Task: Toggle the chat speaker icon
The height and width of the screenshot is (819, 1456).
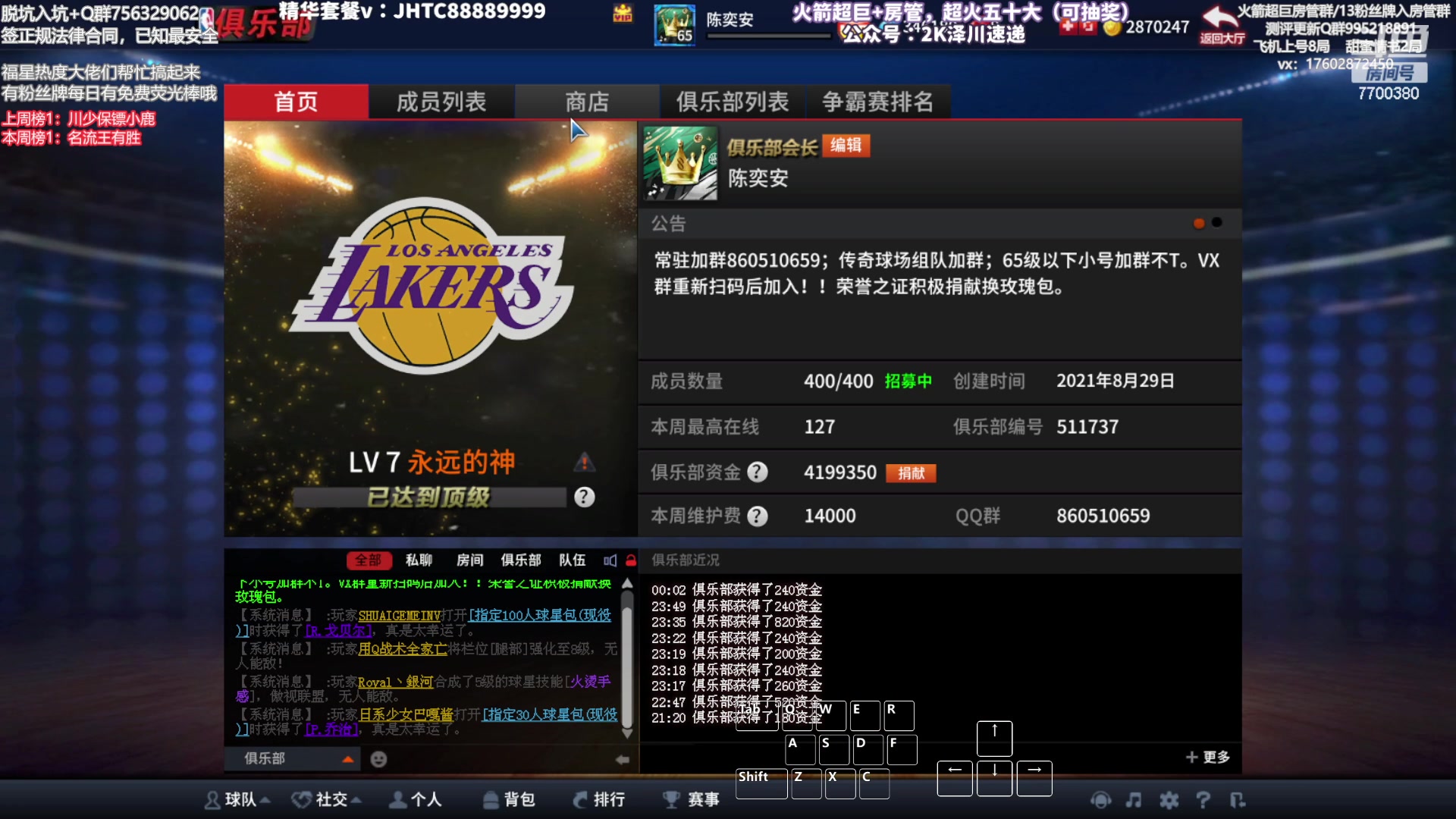Action: (x=610, y=560)
